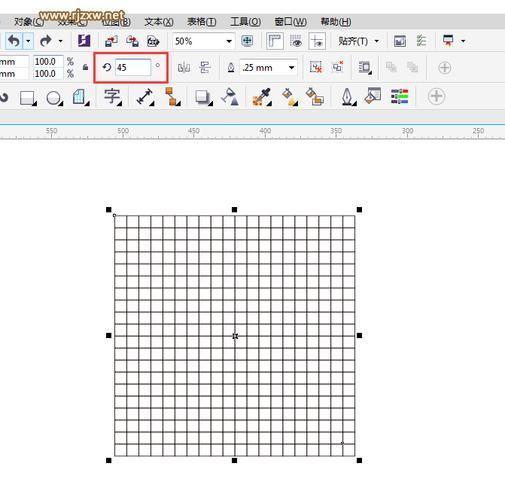Select the Ellipse tool
Viewport: 505px width, 500px height.
[x=54, y=98]
